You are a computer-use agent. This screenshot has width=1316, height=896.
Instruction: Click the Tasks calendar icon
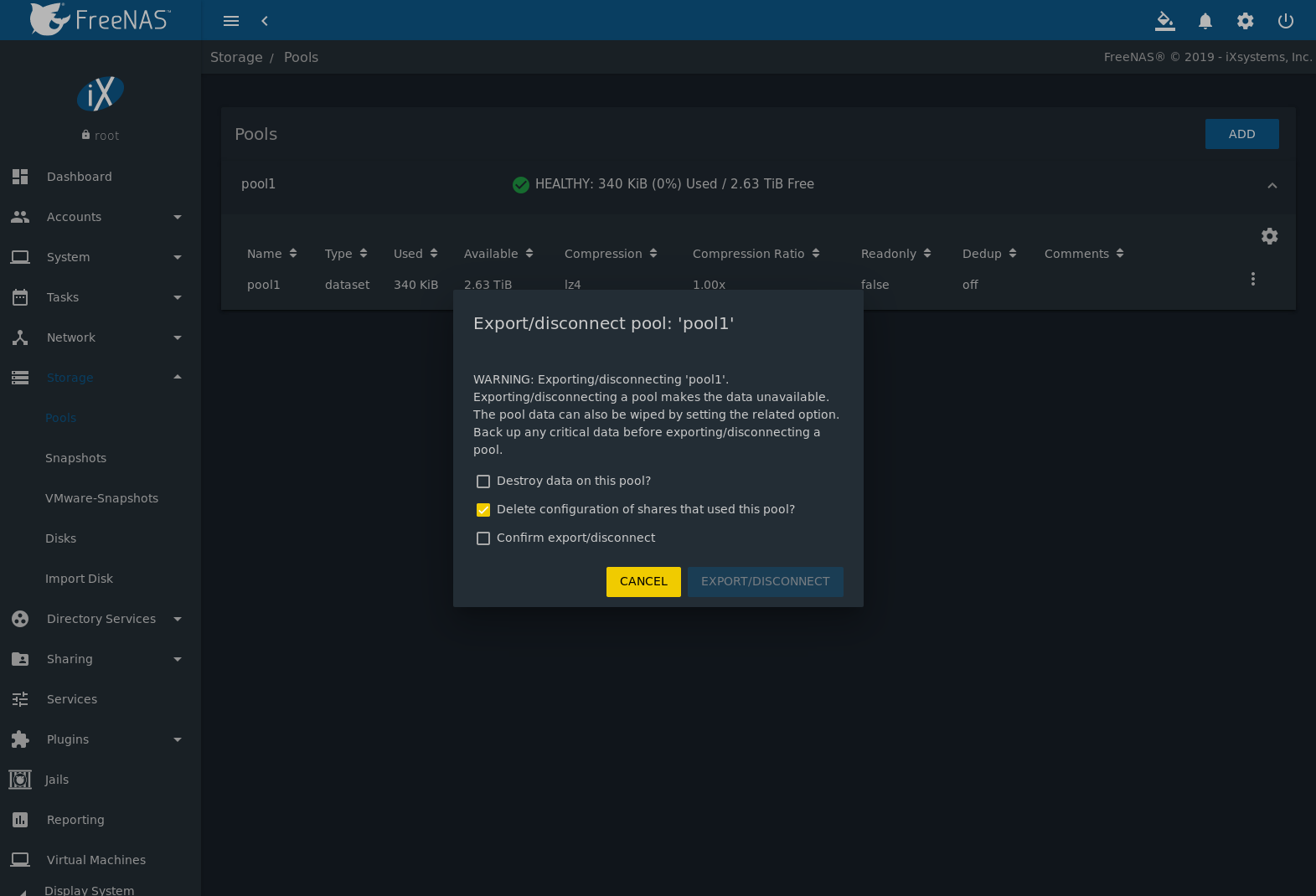point(20,297)
